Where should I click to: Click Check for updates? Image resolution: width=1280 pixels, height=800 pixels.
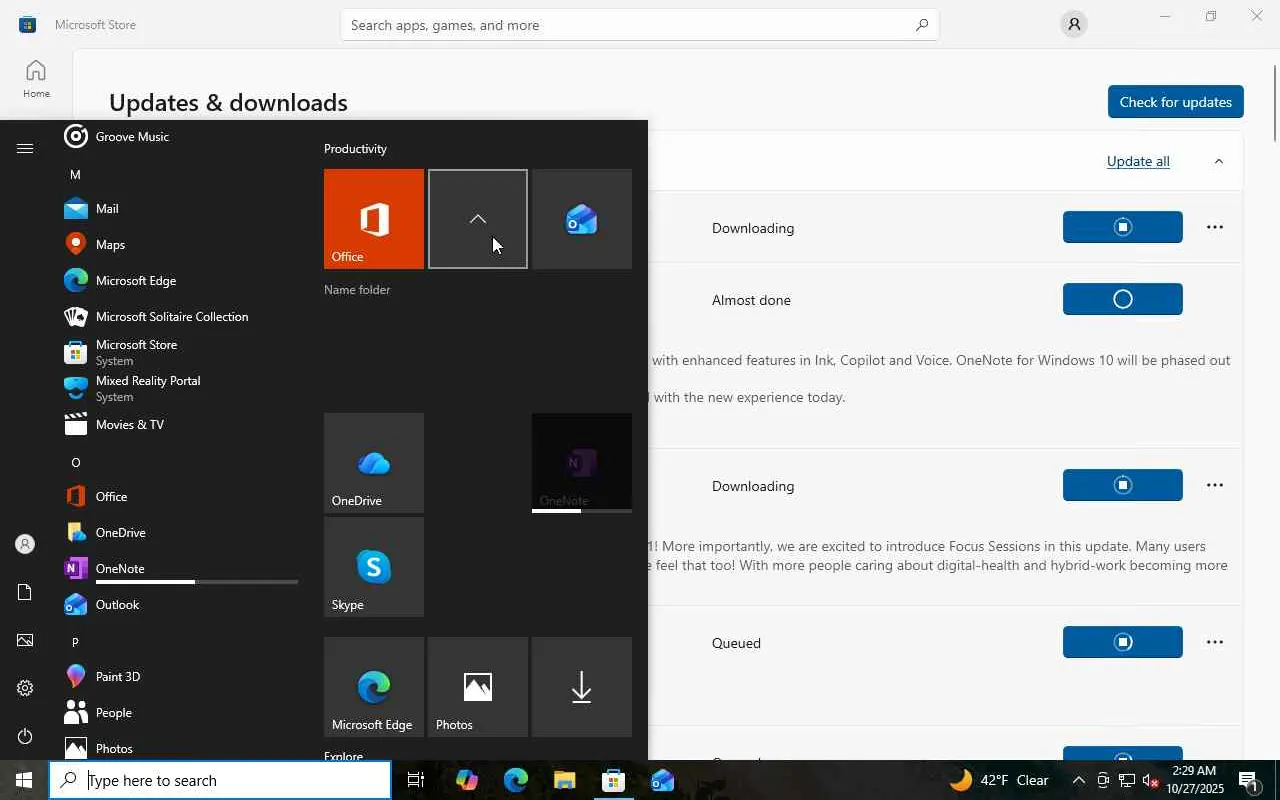click(1175, 102)
